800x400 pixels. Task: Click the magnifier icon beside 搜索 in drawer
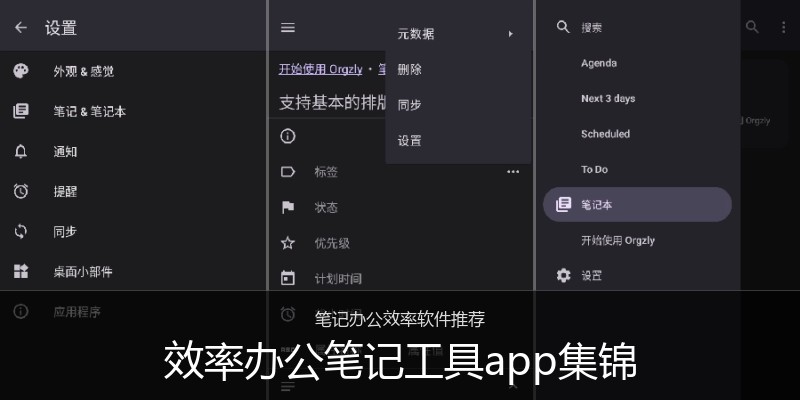(x=563, y=27)
